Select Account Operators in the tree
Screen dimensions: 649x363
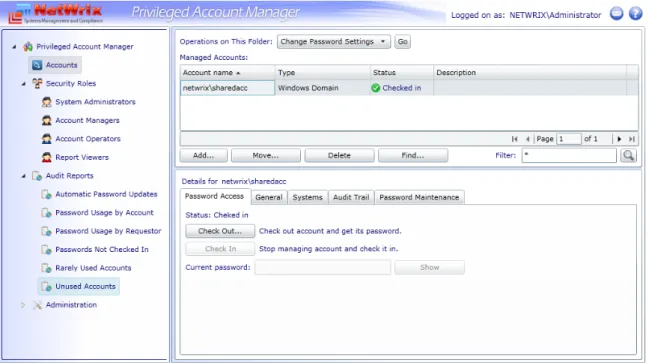[88, 139]
